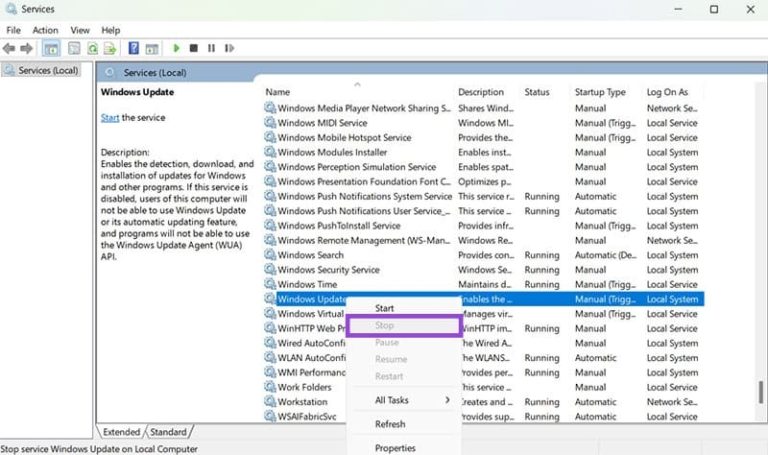Switch to the Standard tab
This screenshot has width=768, height=455.
(168, 432)
